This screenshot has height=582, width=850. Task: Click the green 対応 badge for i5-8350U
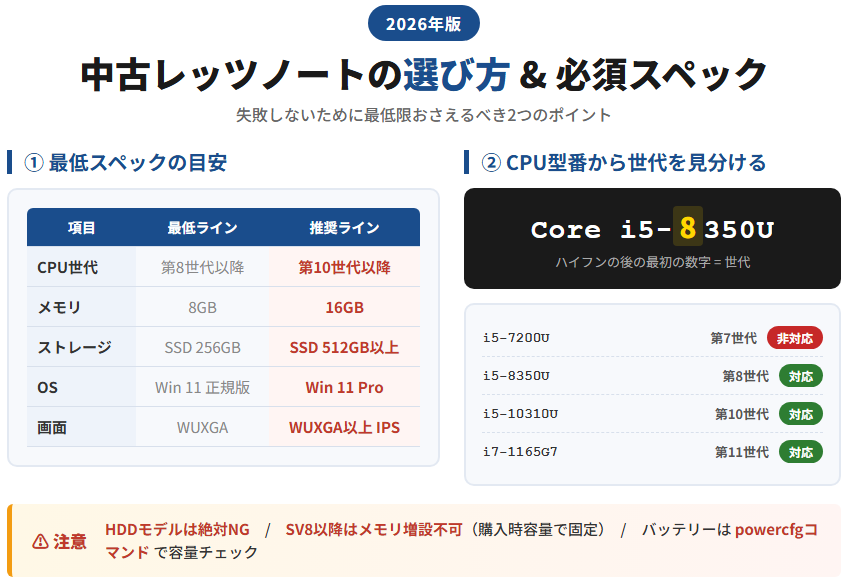[x=801, y=376]
